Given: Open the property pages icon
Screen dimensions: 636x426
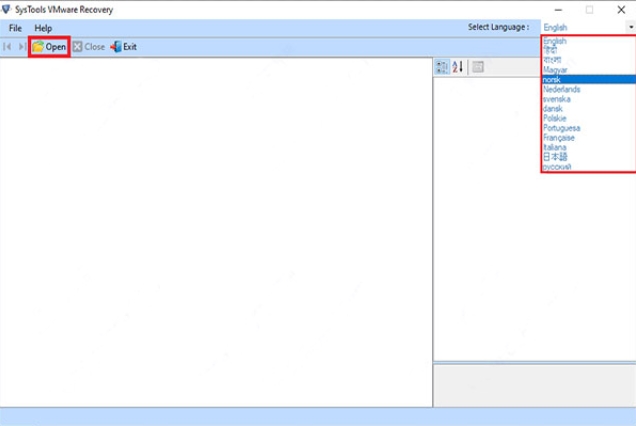Looking at the screenshot, I should pos(478,67).
